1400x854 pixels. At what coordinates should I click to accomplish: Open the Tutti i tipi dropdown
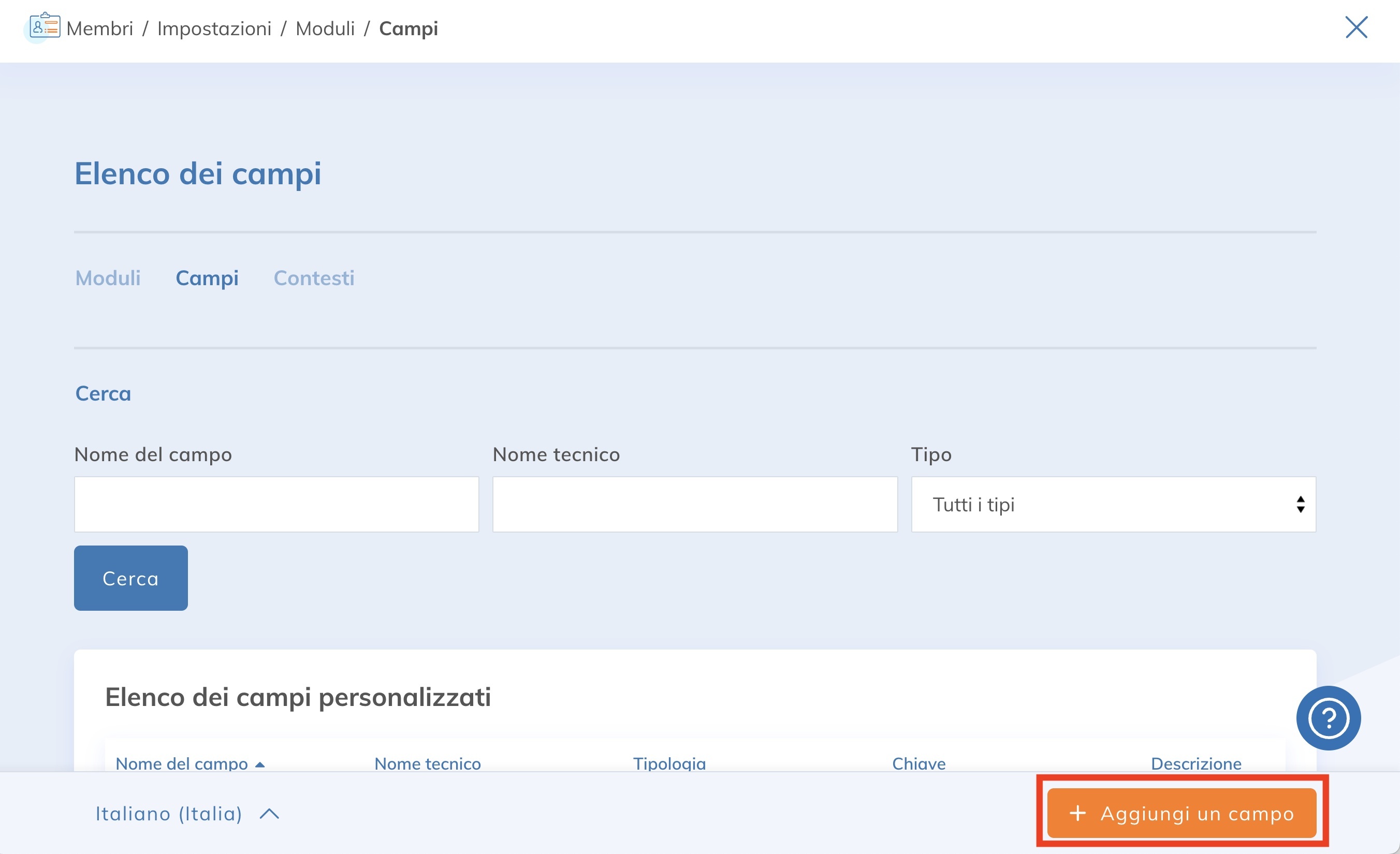click(x=1113, y=504)
